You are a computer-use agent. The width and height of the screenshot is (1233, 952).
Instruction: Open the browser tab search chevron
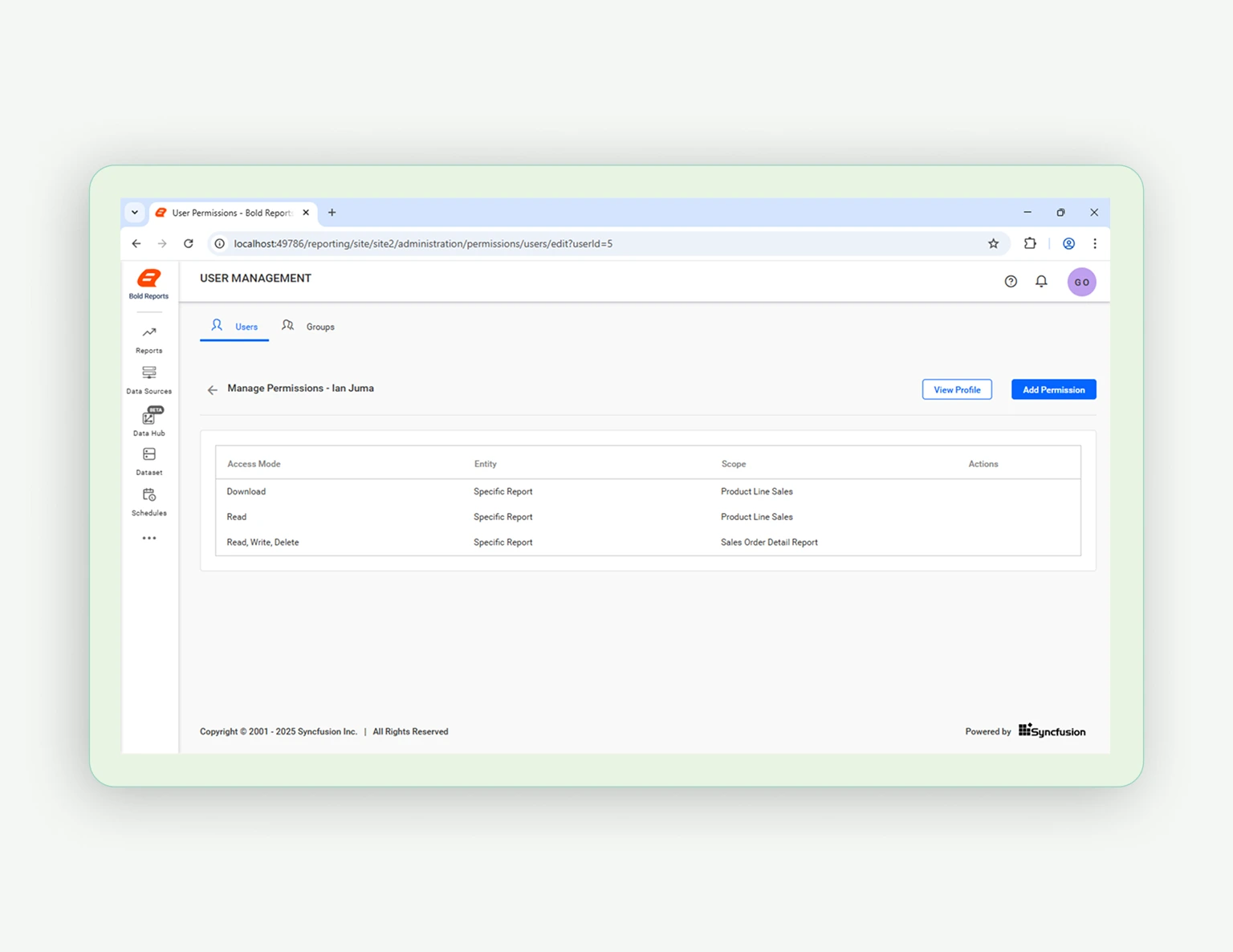tap(134, 212)
